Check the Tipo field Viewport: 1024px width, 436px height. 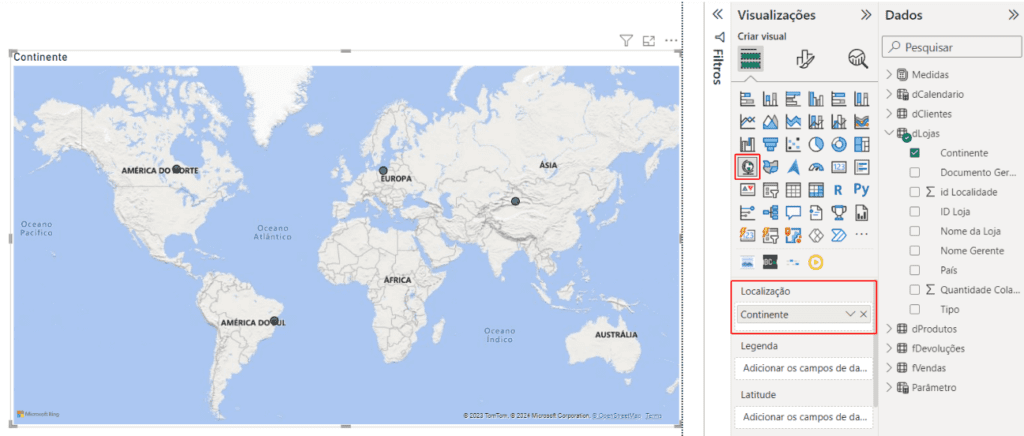(915, 309)
